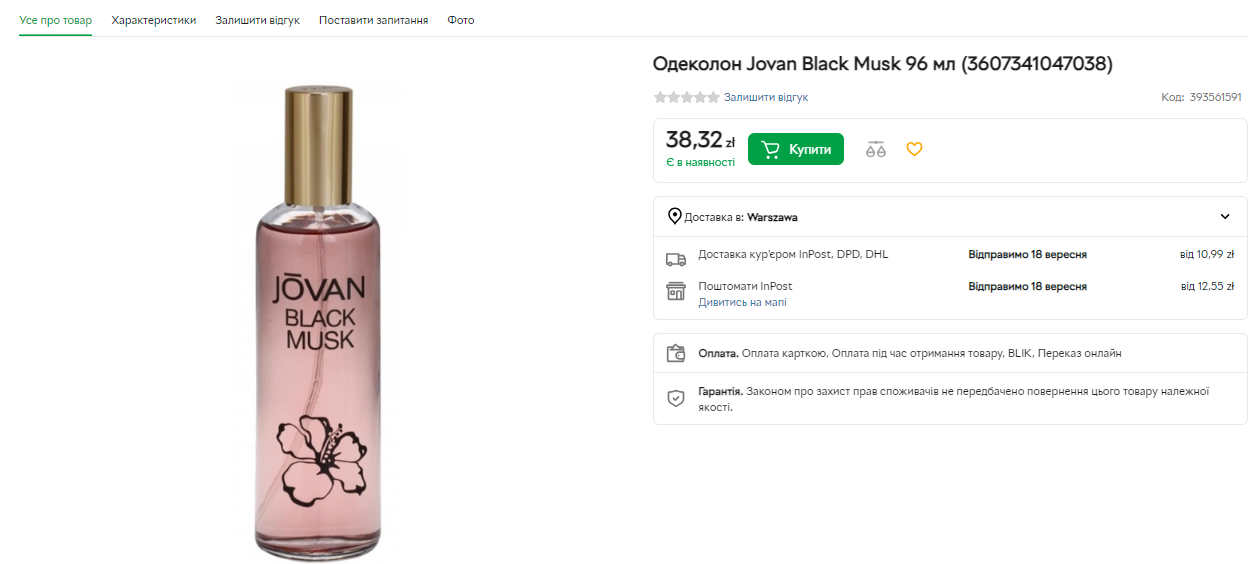Click the star rating icons
Viewport: 1257px width, 564px height.
click(x=686, y=97)
